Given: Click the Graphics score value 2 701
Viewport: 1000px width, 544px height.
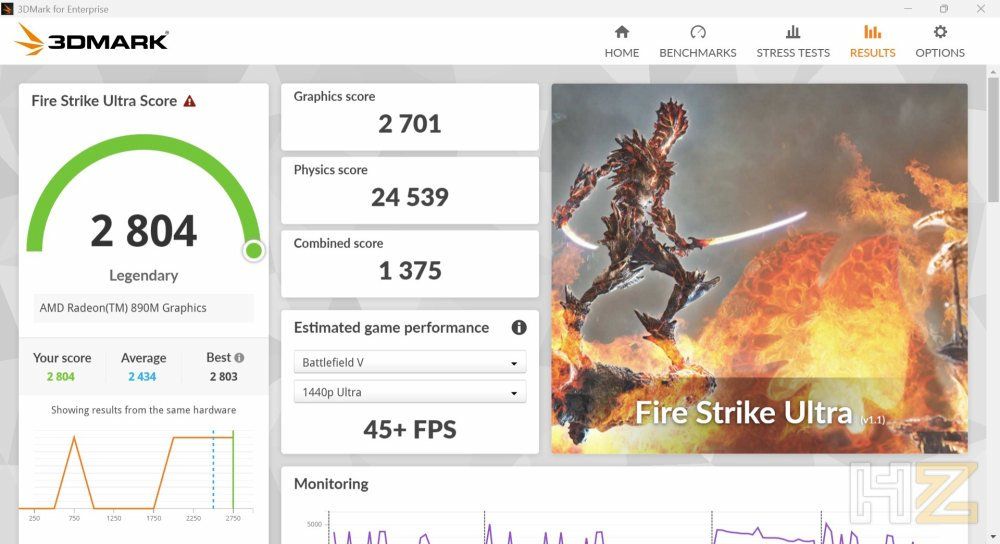Looking at the screenshot, I should click(x=409, y=124).
